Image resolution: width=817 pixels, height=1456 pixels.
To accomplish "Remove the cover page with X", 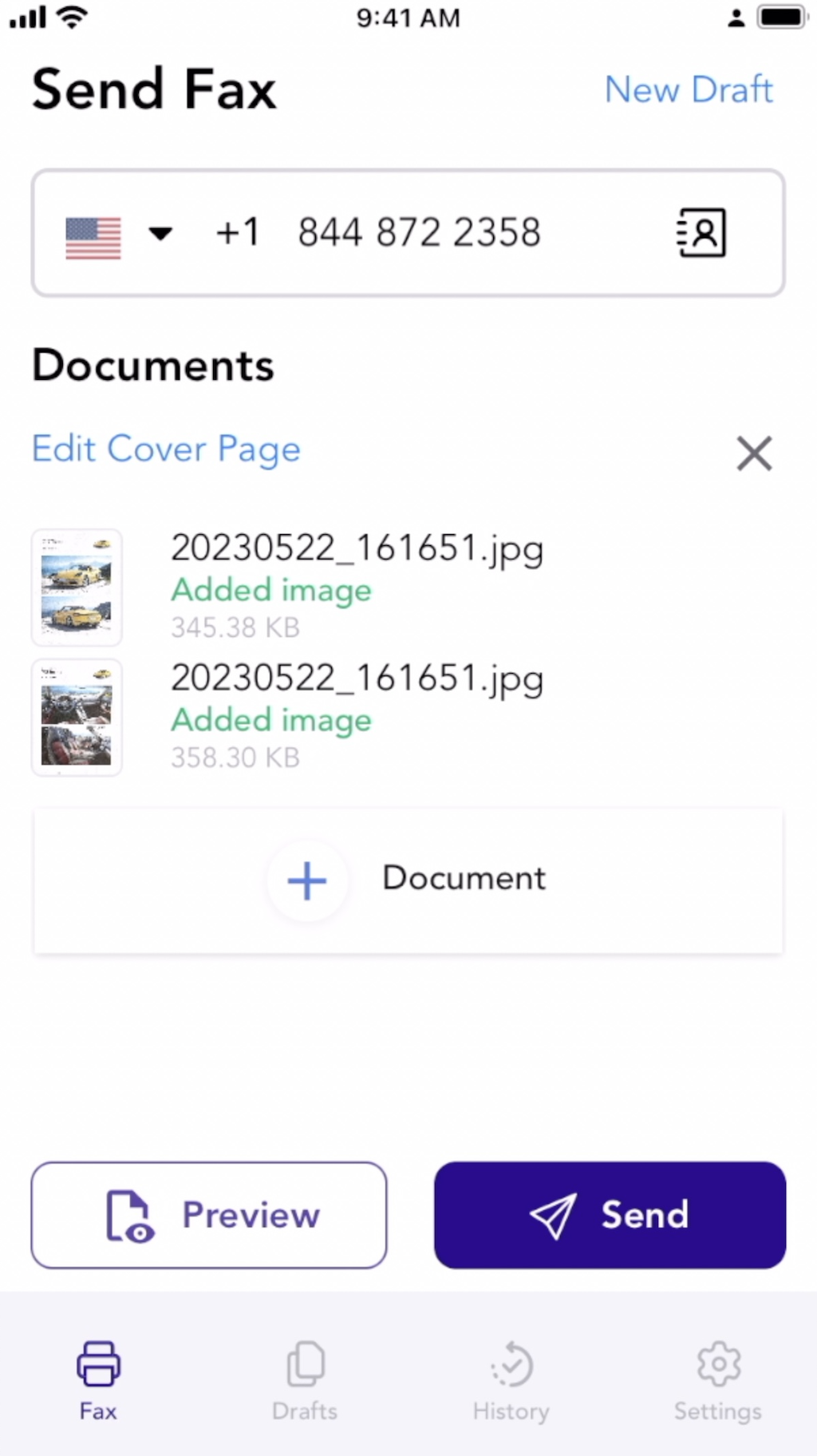I will 754,453.
